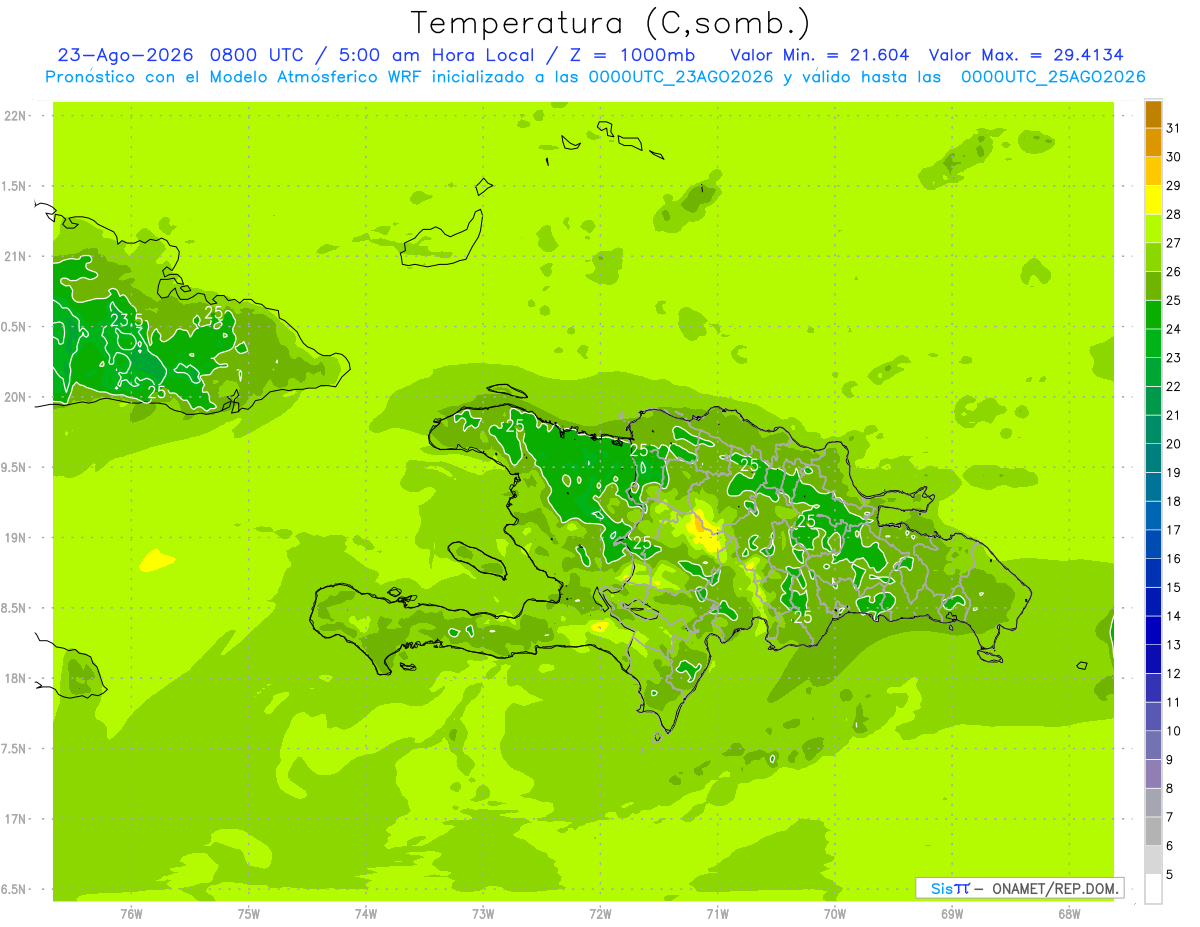Image resolution: width=1200 pixels, height=927 pixels.
Task: Click the green 24 degree legend swatch
Action: click(x=1153, y=315)
